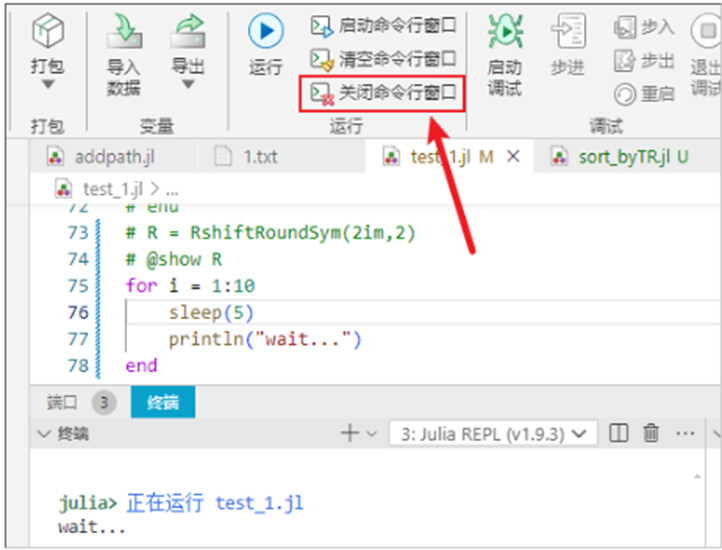Image resolution: width=722 pixels, height=550 pixels.
Task: Click the terminal scrollbar up arrow
Action: [x=697, y=477]
